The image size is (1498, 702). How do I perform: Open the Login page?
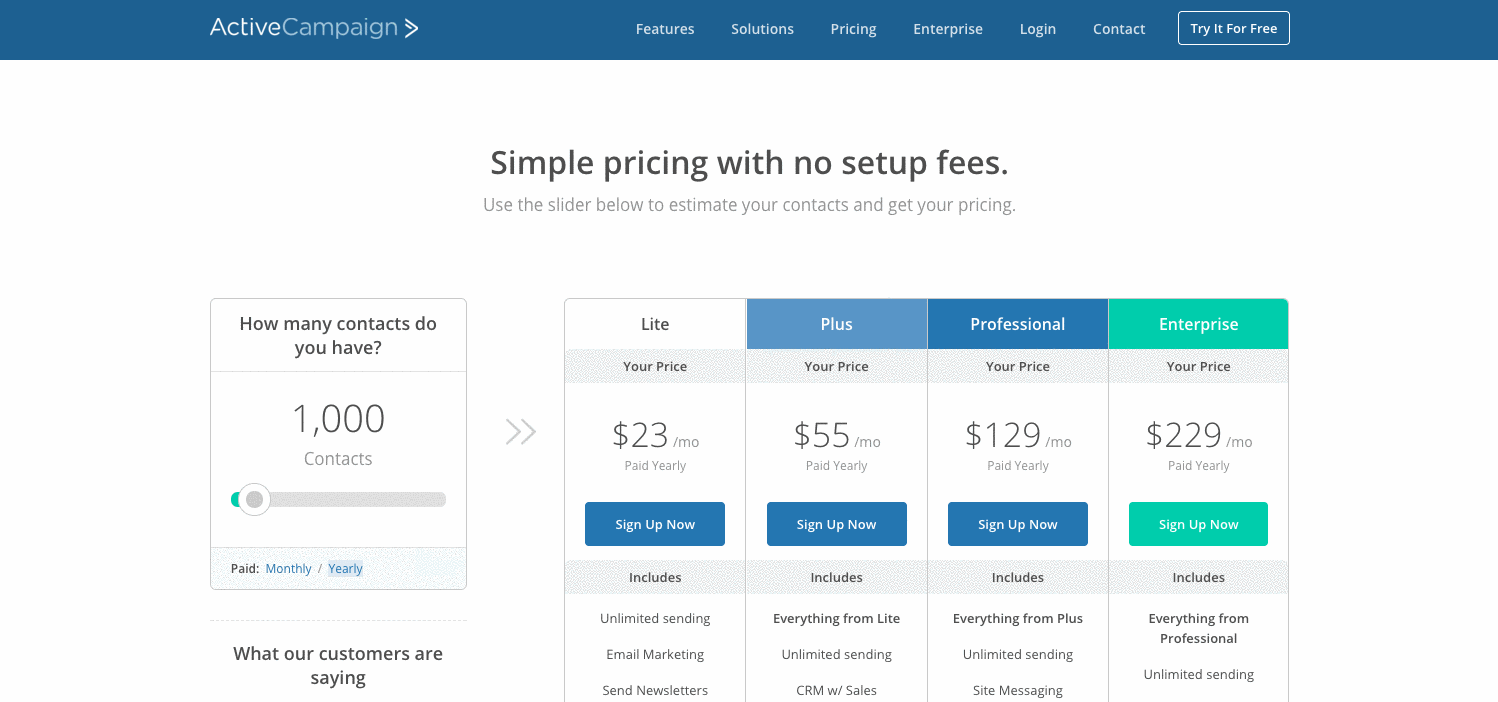coord(1037,29)
